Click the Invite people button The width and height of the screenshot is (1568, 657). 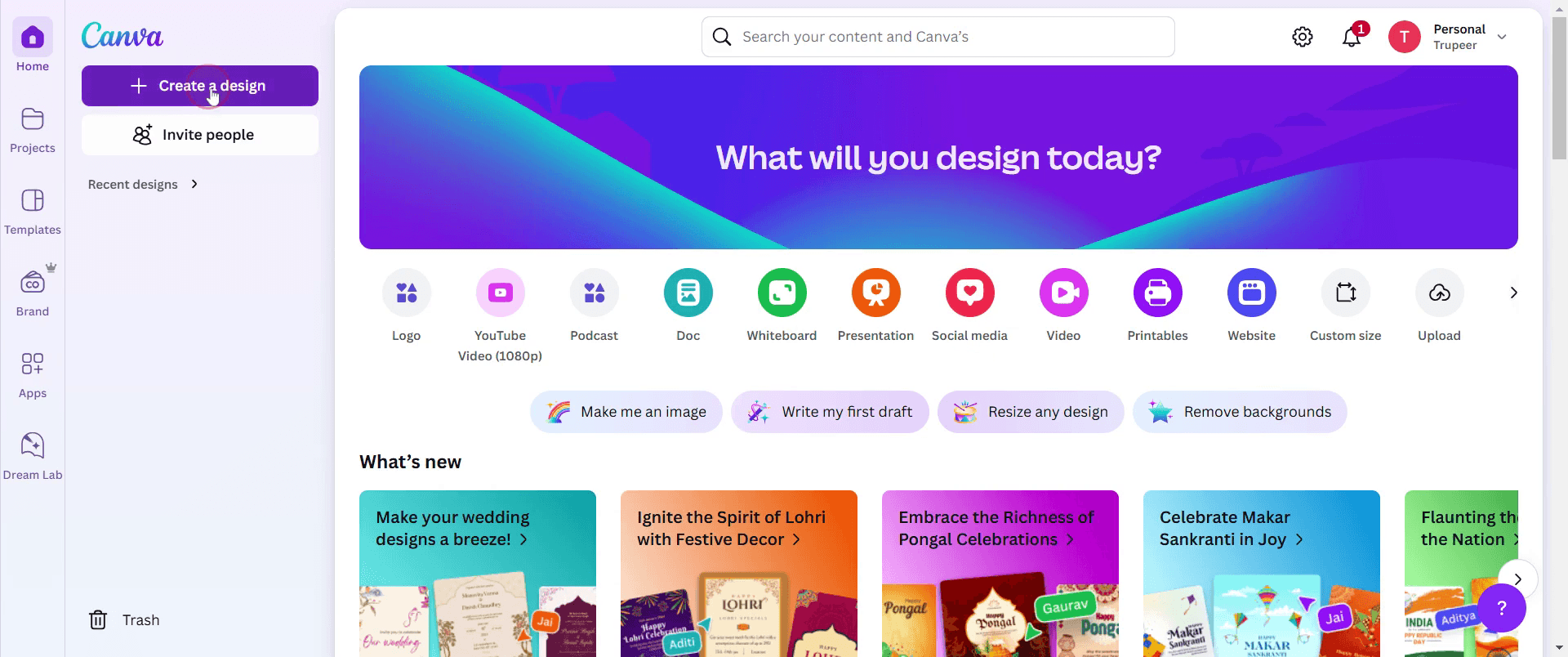point(200,135)
